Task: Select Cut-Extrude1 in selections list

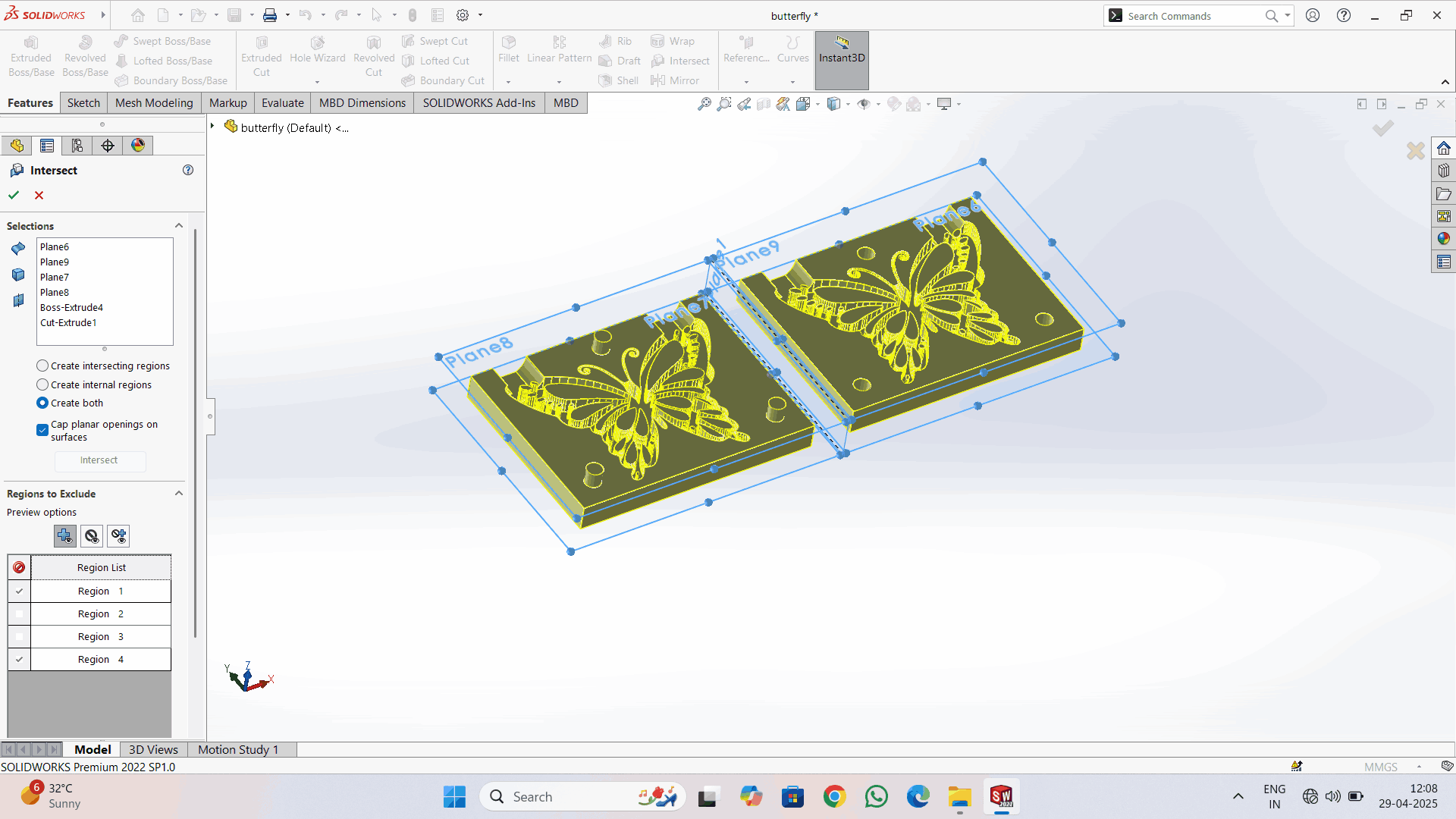Action: [68, 322]
